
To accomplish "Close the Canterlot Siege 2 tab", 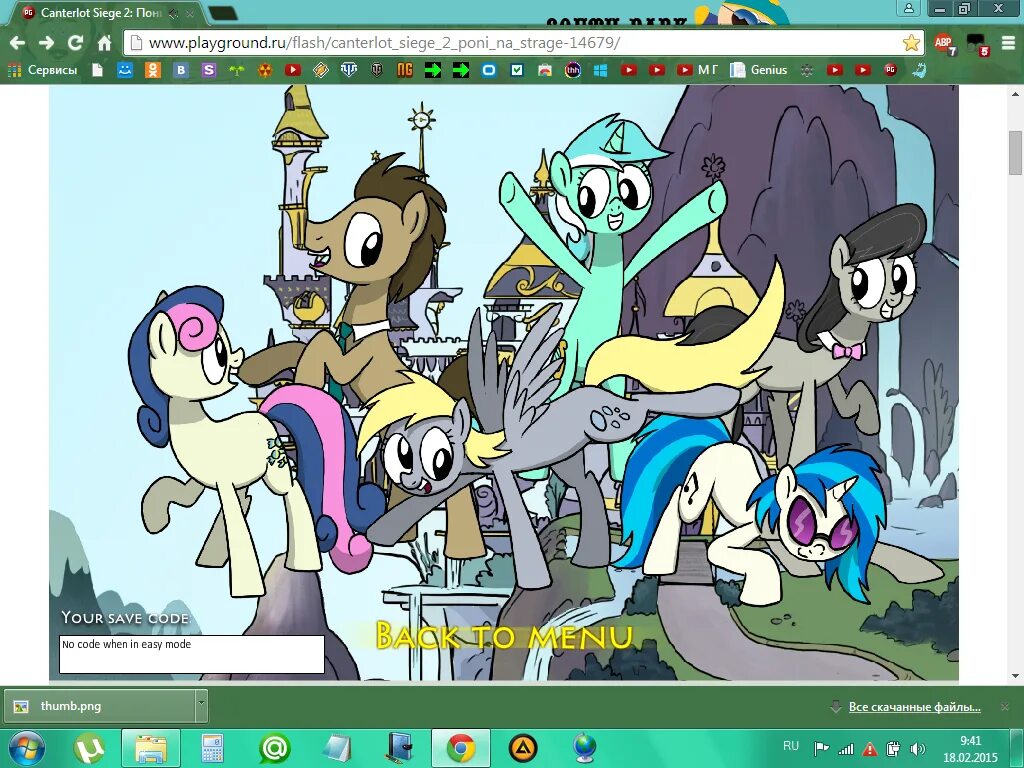I will pos(190,13).
